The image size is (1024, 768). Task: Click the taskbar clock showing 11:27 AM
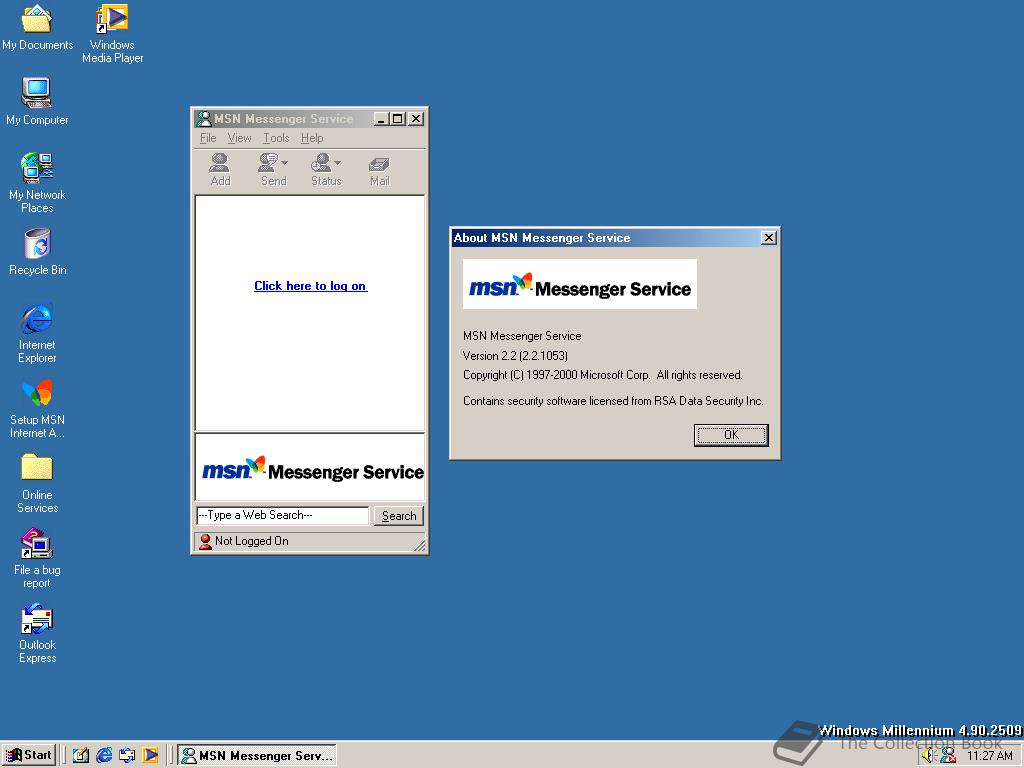pyautogui.click(x=989, y=756)
